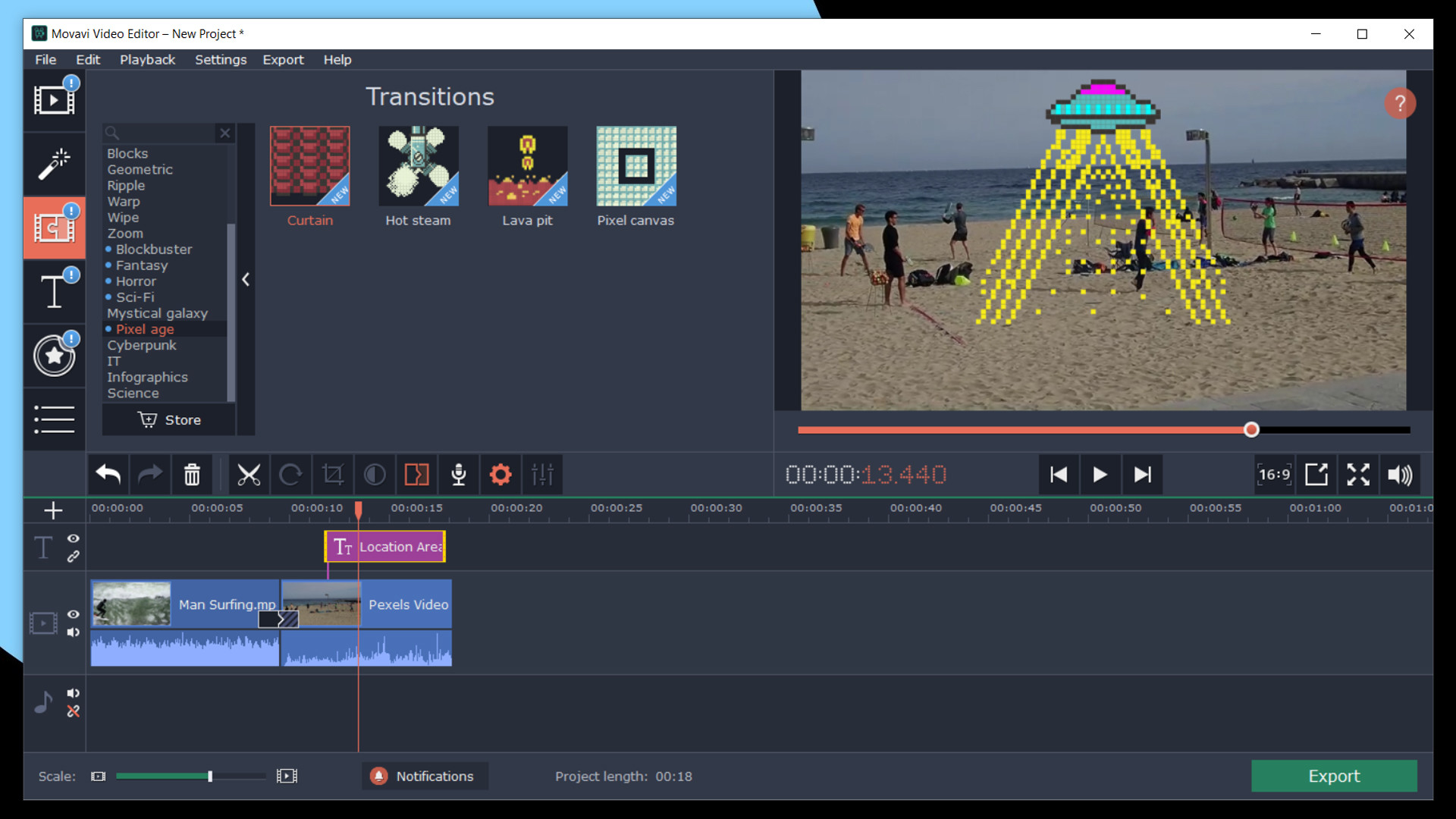Image resolution: width=1456 pixels, height=819 pixels.
Task: Click the Crop tool icon
Action: pyautogui.click(x=334, y=474)
